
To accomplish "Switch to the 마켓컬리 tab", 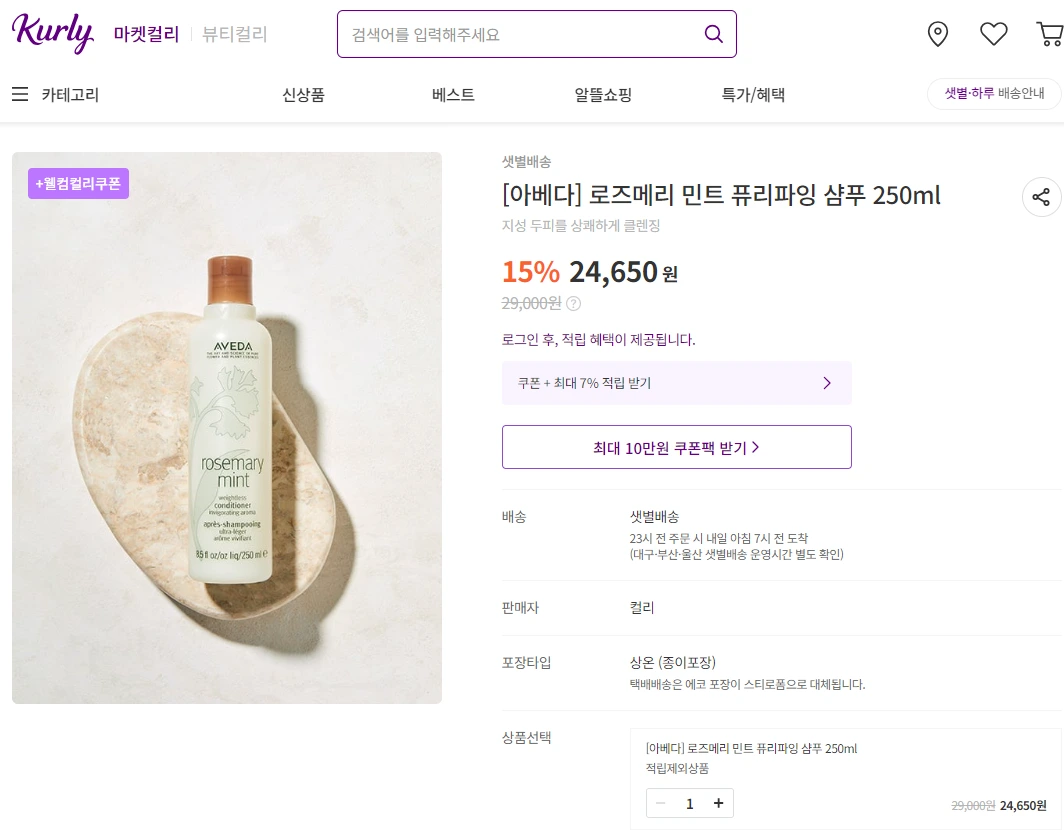I will point(147,34).
